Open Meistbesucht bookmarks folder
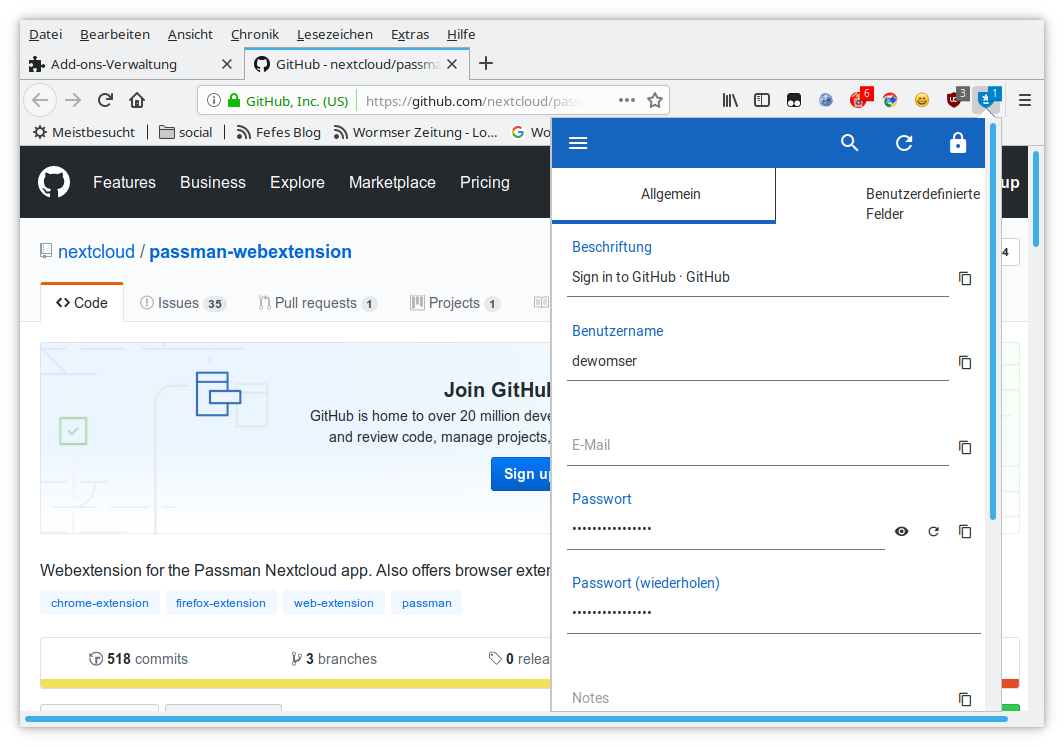The height and width of the screenshot is (747, 1064). tap(84, 132)
